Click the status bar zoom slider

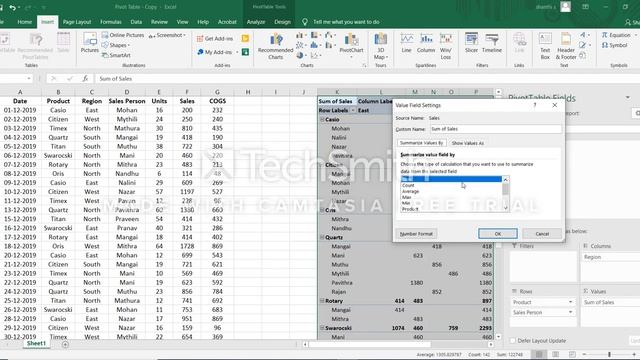609,354
